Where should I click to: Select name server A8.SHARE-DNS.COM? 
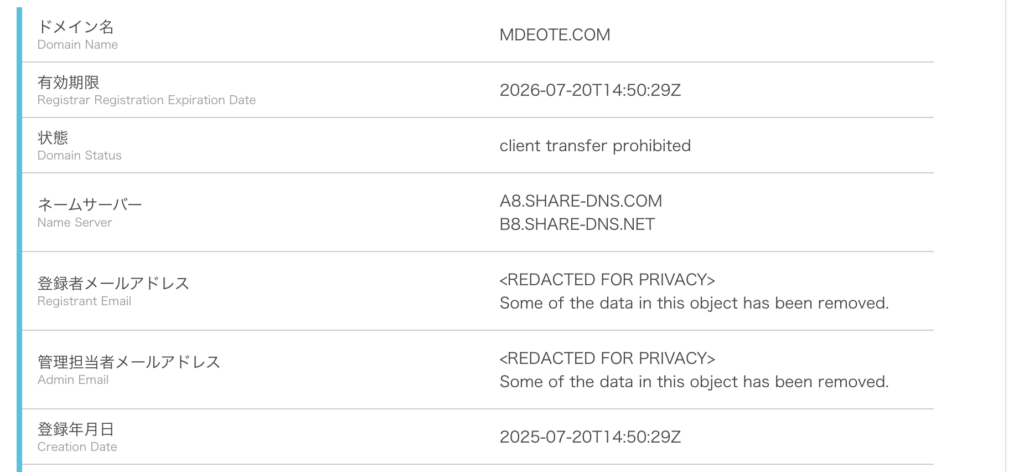click(x=581, y=200)
